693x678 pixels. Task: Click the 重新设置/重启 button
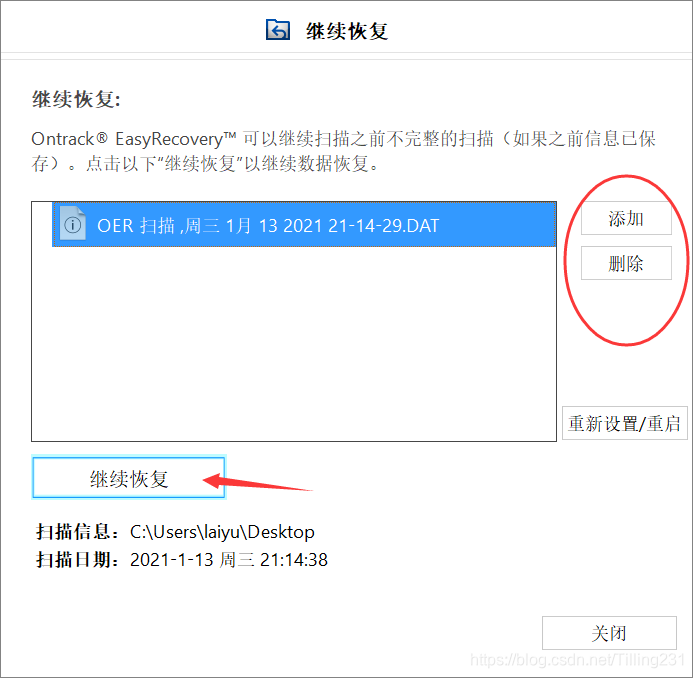[x=624, y=423]
